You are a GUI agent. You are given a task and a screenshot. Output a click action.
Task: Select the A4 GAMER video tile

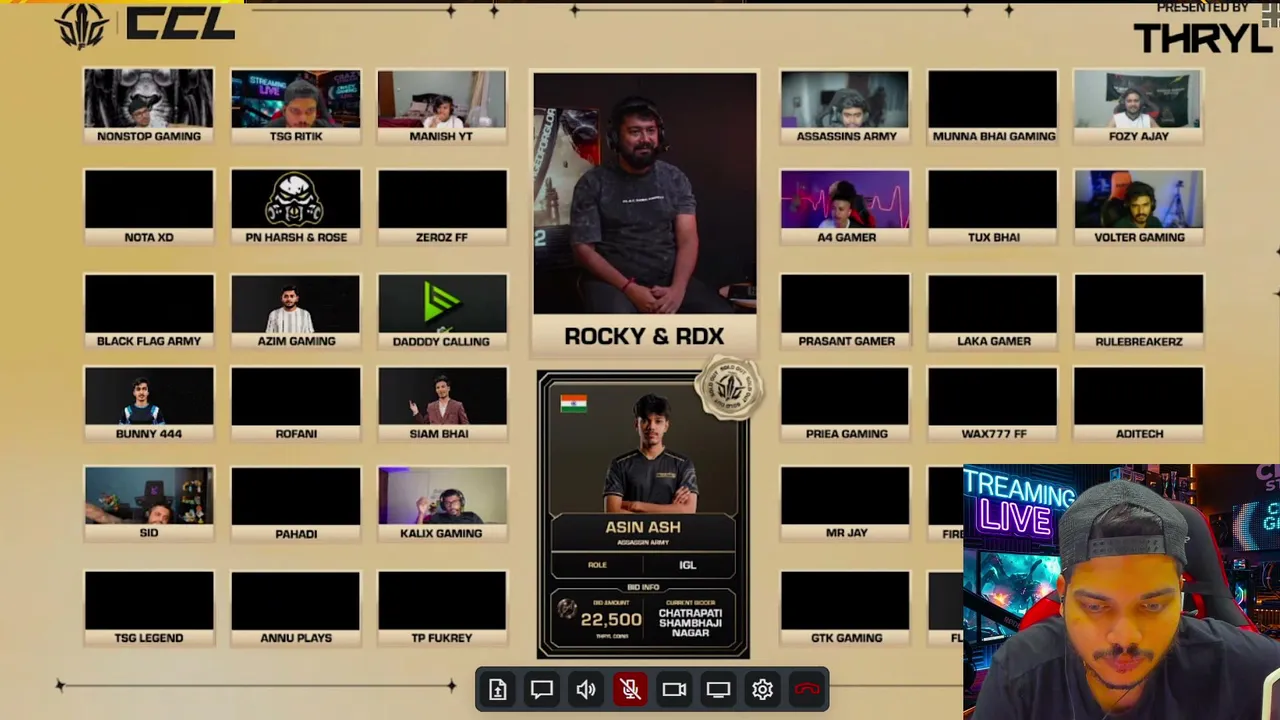point(846,207)
